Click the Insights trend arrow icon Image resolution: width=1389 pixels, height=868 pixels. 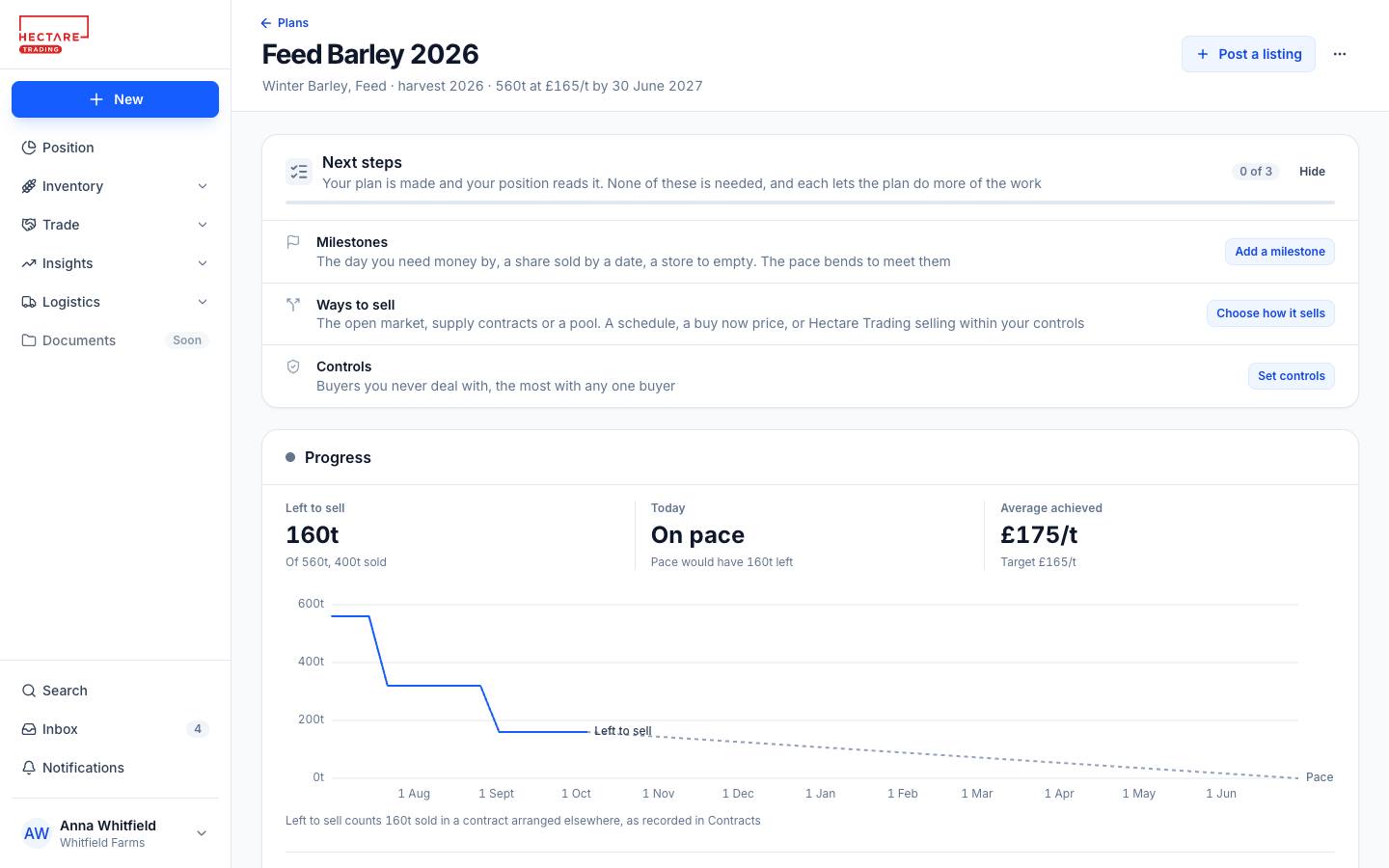29,263
